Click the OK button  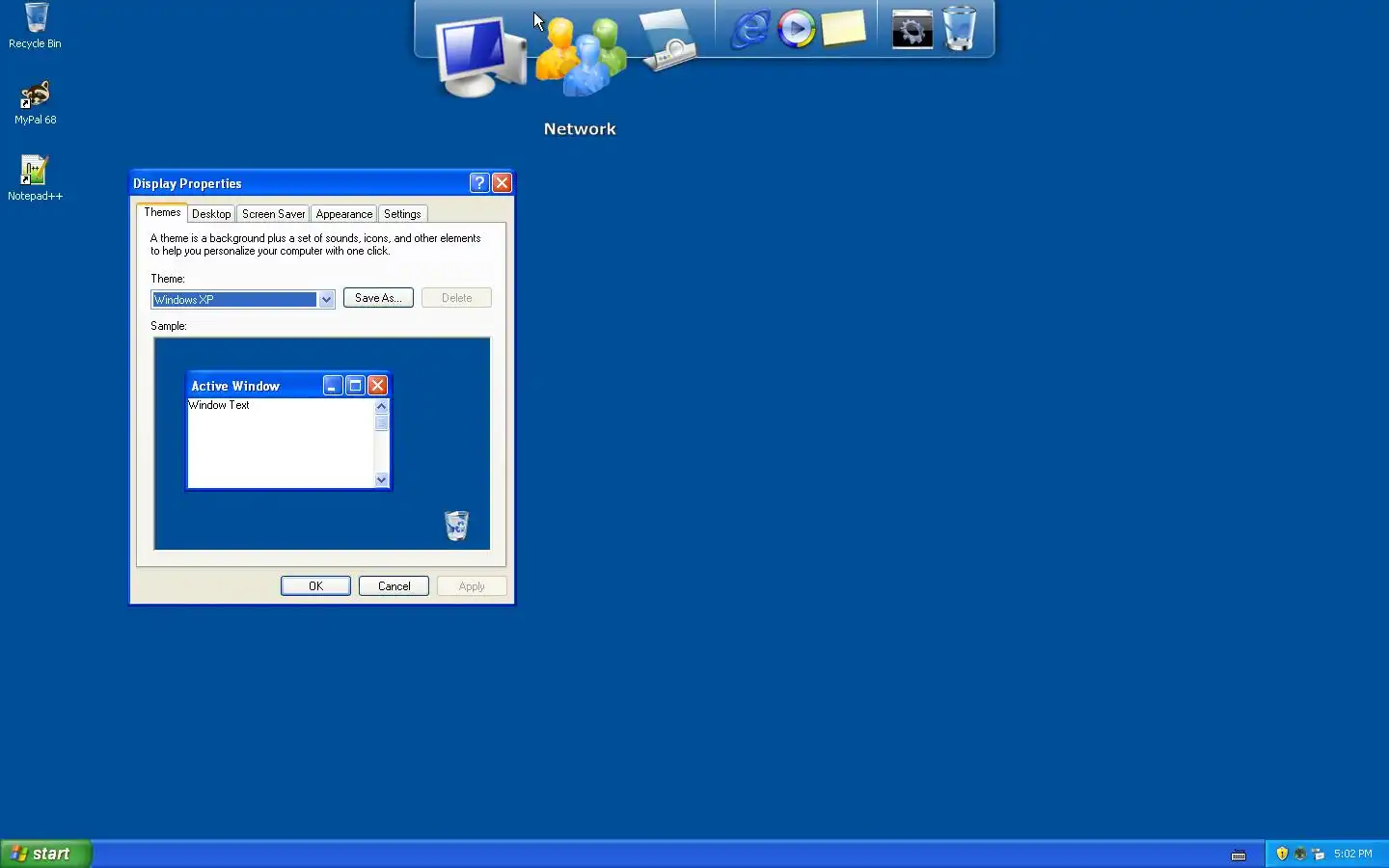pos(315,586)
